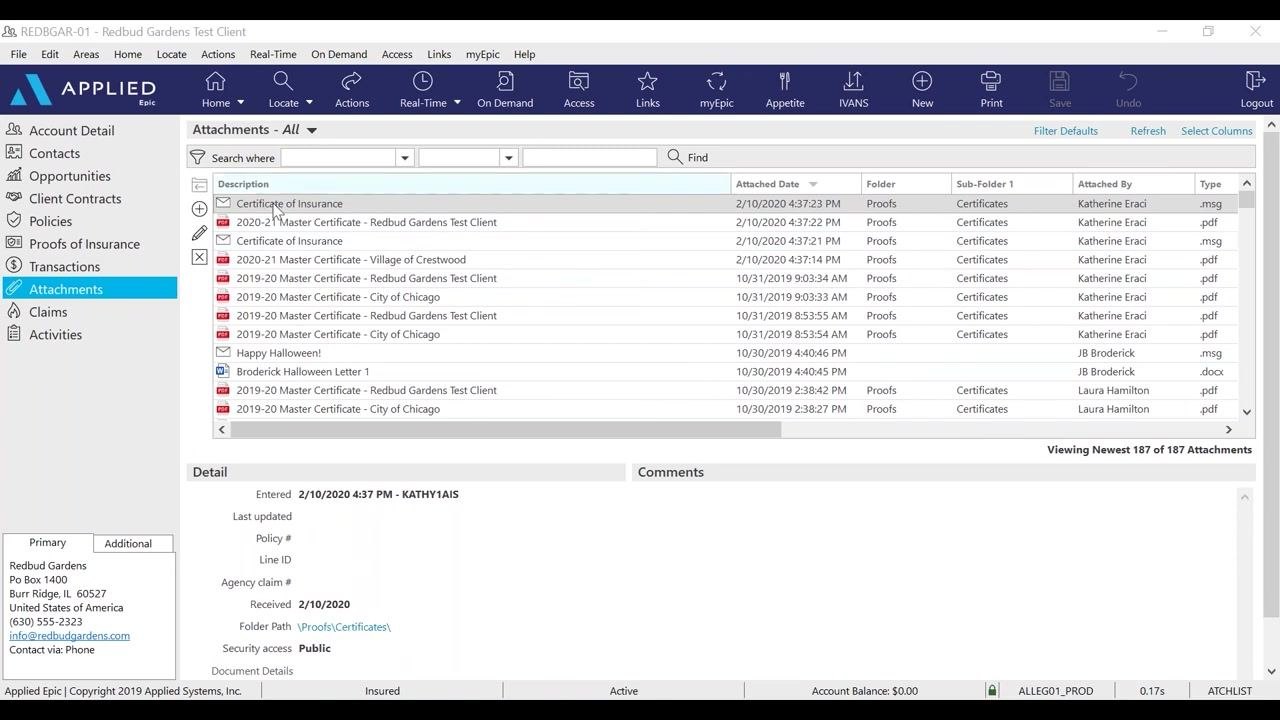Click the New plus toolbar icon
1280x720 pixels.
click(922, 82)
